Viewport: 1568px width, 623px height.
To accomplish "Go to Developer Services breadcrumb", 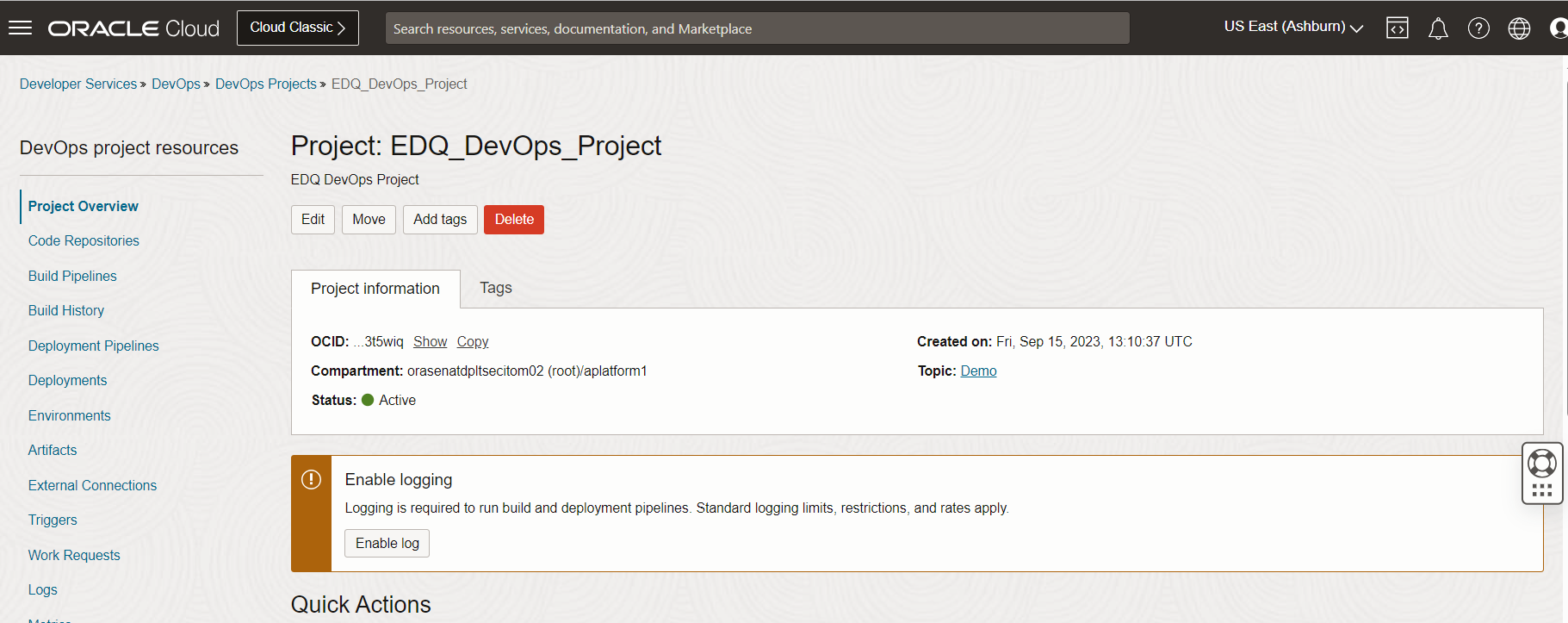I will [78, 84].
